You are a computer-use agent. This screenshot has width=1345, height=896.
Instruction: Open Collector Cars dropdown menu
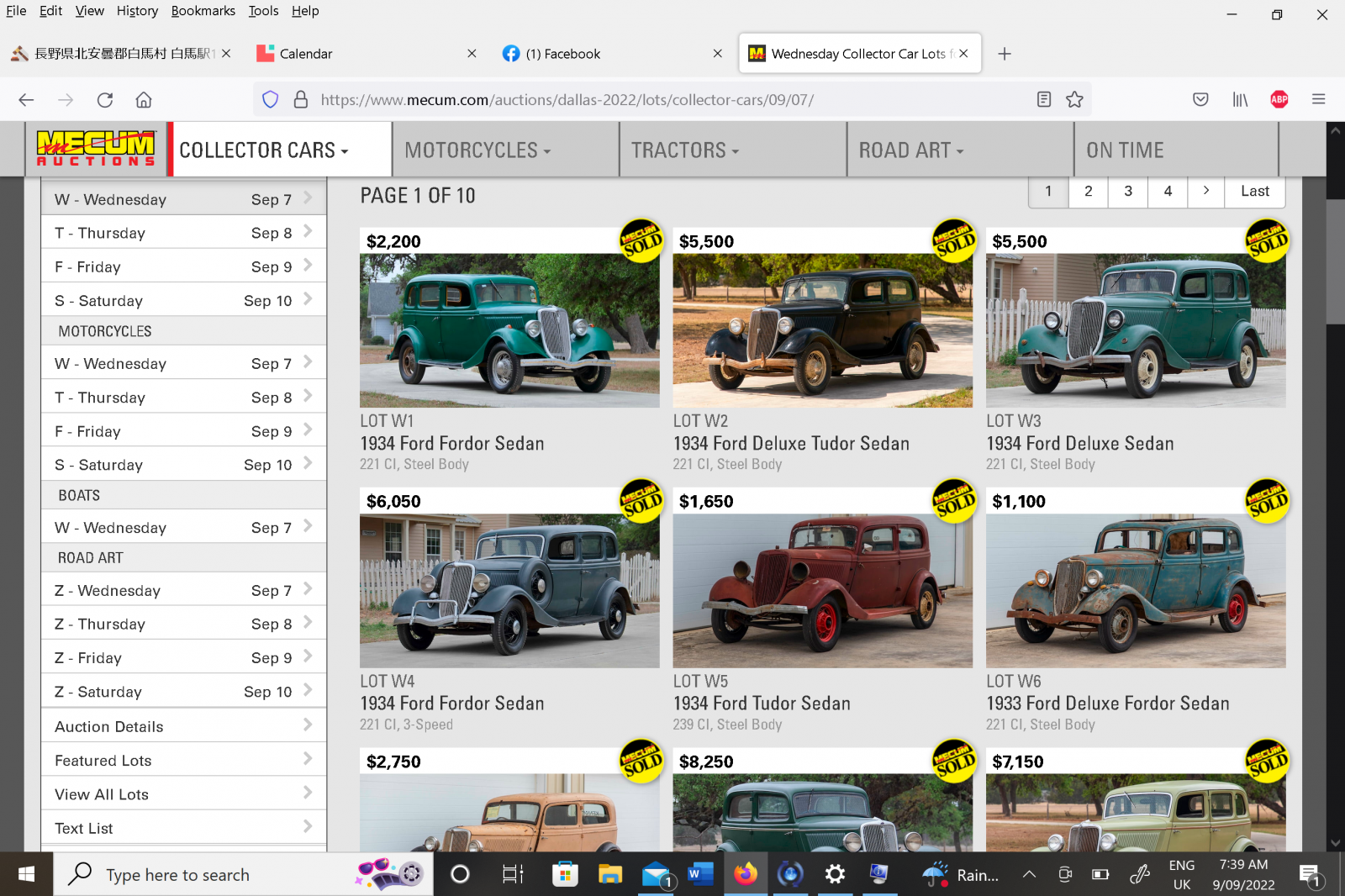pos(263,150)
